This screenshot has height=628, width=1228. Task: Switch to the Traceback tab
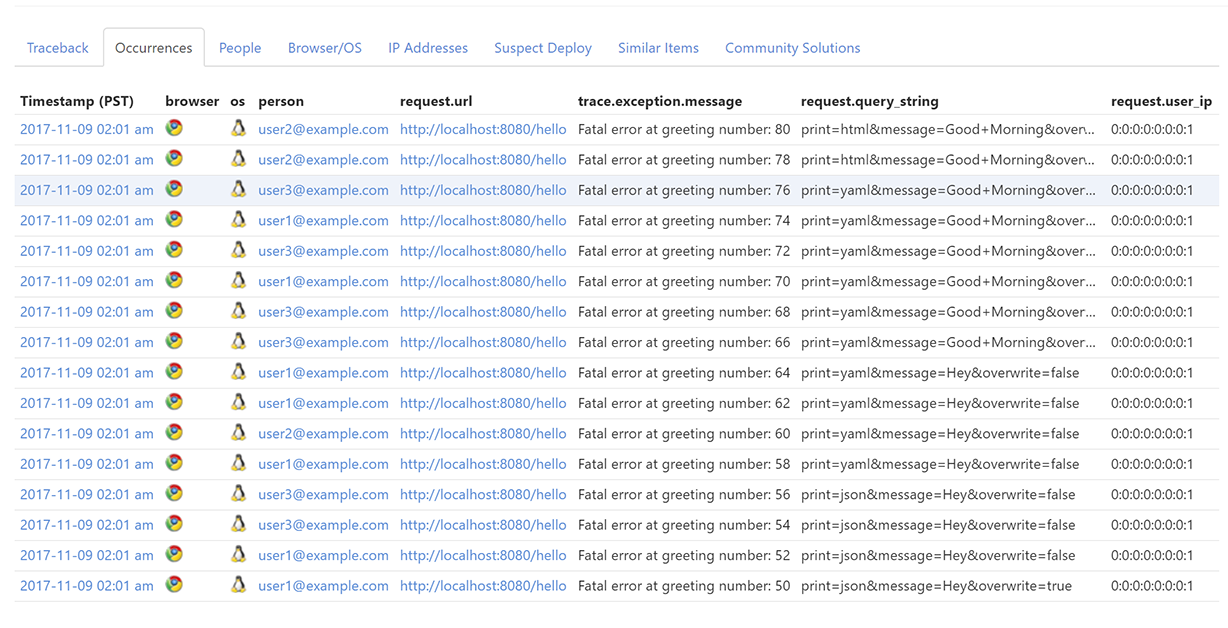click(x=57, y=47)
